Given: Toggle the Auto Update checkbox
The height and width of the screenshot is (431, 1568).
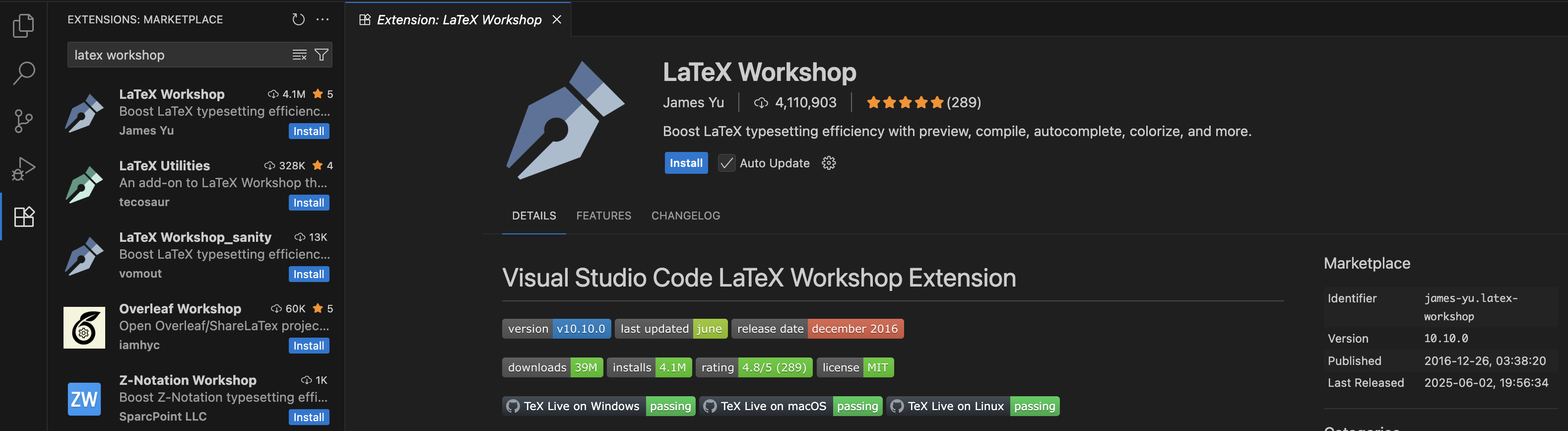Looking at the screenshot, I should click(x=726, y=163).
